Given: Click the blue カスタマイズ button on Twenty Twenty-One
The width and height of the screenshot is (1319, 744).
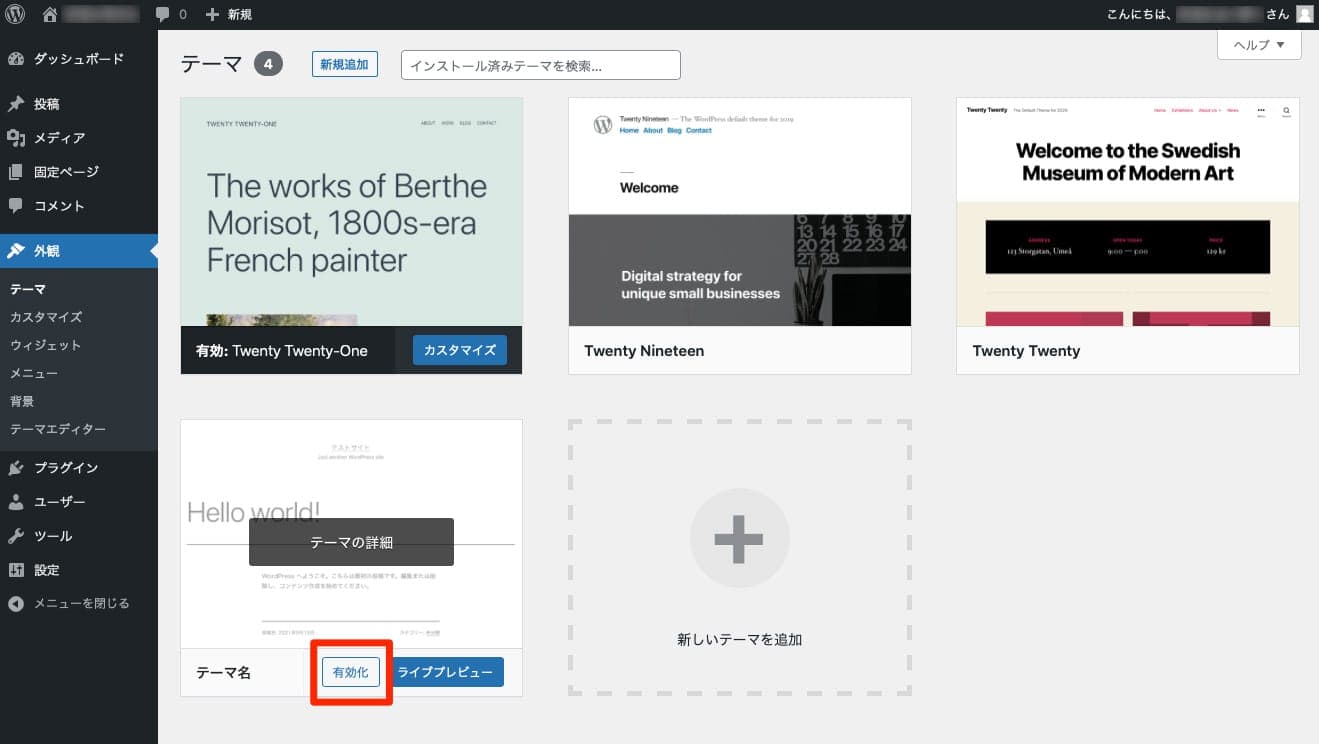Looking at the screenshot, I should [460, 350].
